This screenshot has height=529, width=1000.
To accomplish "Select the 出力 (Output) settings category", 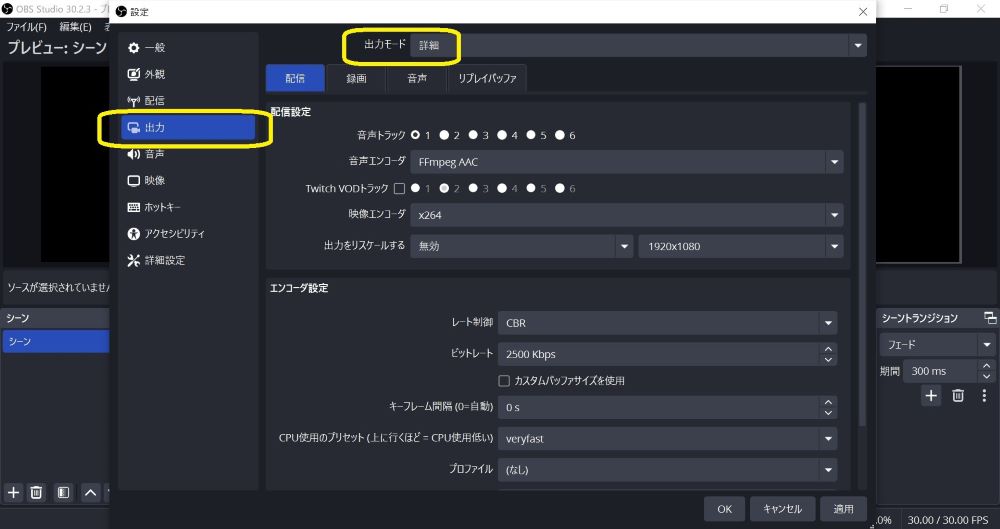I will pyautogui.click(x=188, y=128).
